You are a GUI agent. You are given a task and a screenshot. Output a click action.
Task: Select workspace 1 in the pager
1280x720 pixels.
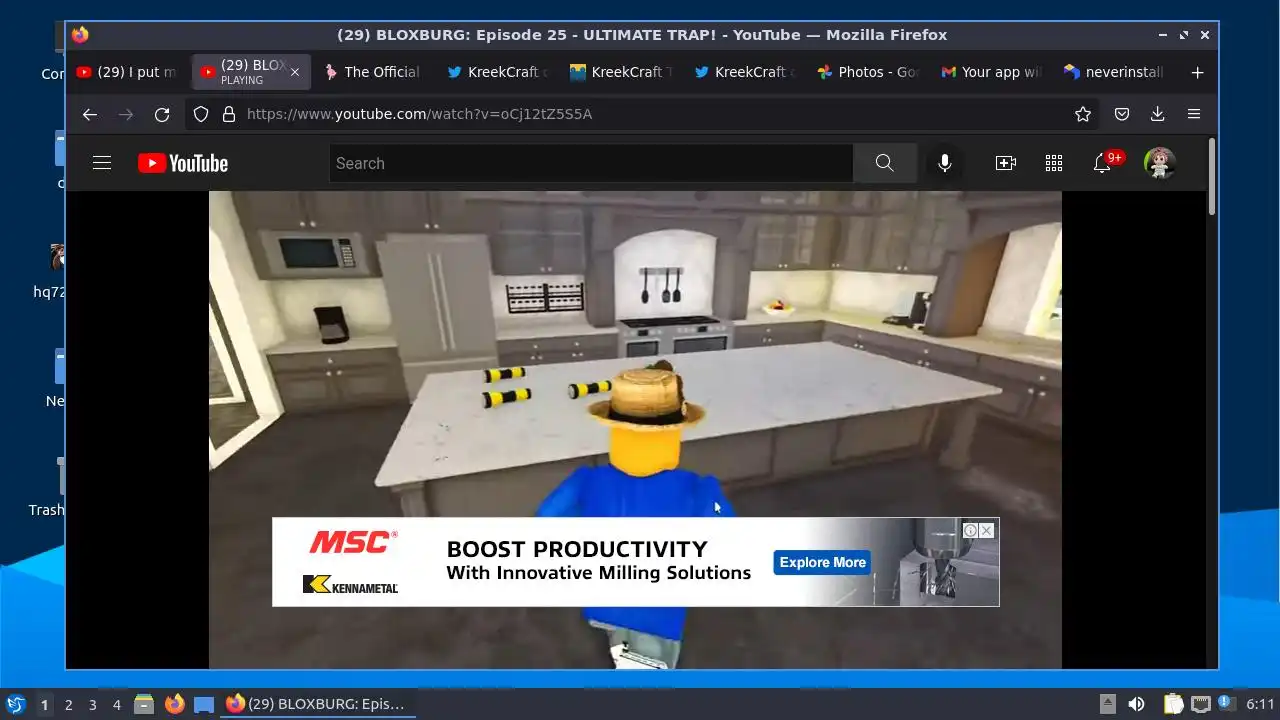pyautogui.click(x=44, y=705)
